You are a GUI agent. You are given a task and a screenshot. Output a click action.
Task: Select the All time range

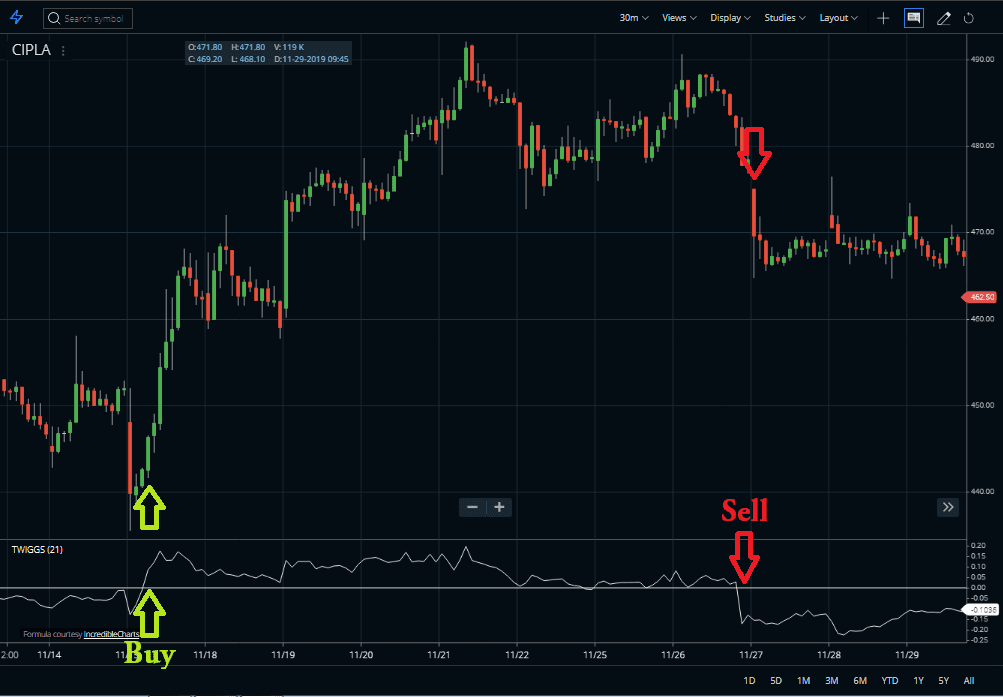(x=969, y=680)
